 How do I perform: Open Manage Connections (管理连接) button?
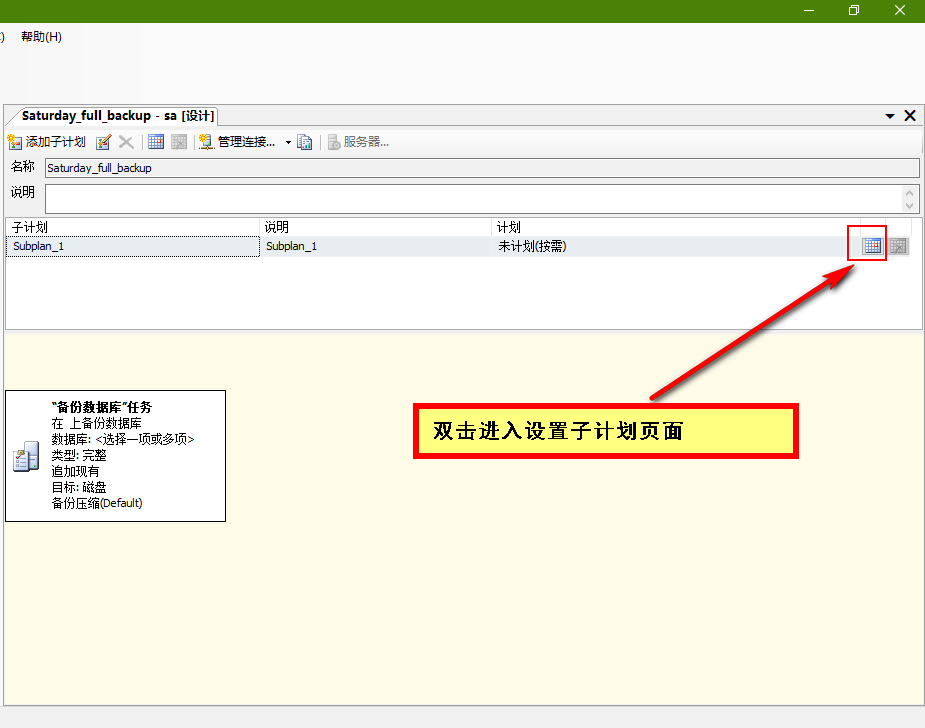point(238,142)
